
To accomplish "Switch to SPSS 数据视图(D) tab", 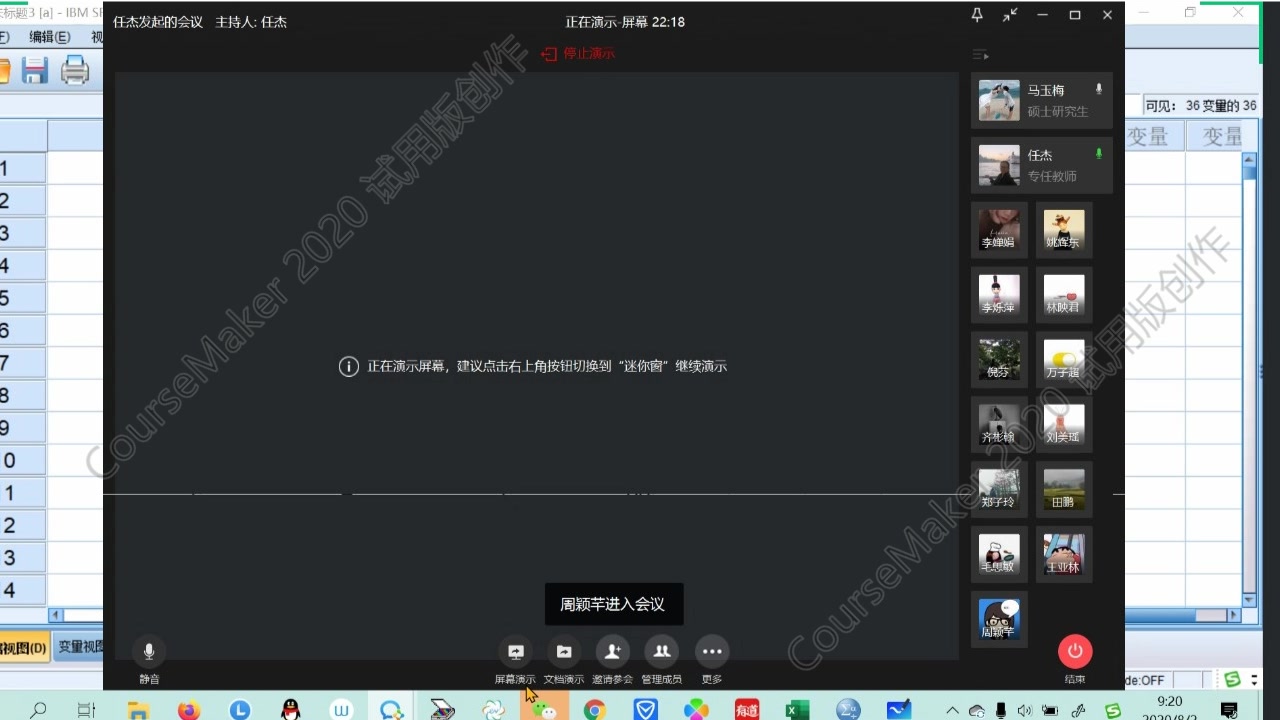I will (24, 647).
